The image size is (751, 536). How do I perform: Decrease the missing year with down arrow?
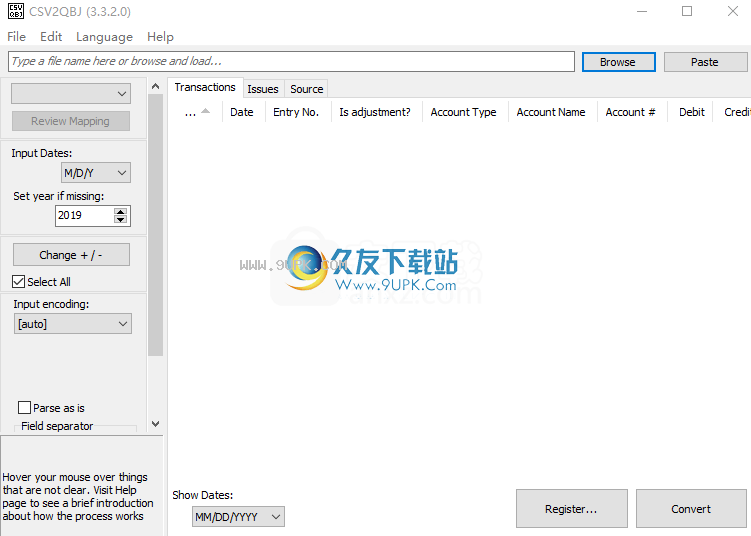tap(121, 220)
